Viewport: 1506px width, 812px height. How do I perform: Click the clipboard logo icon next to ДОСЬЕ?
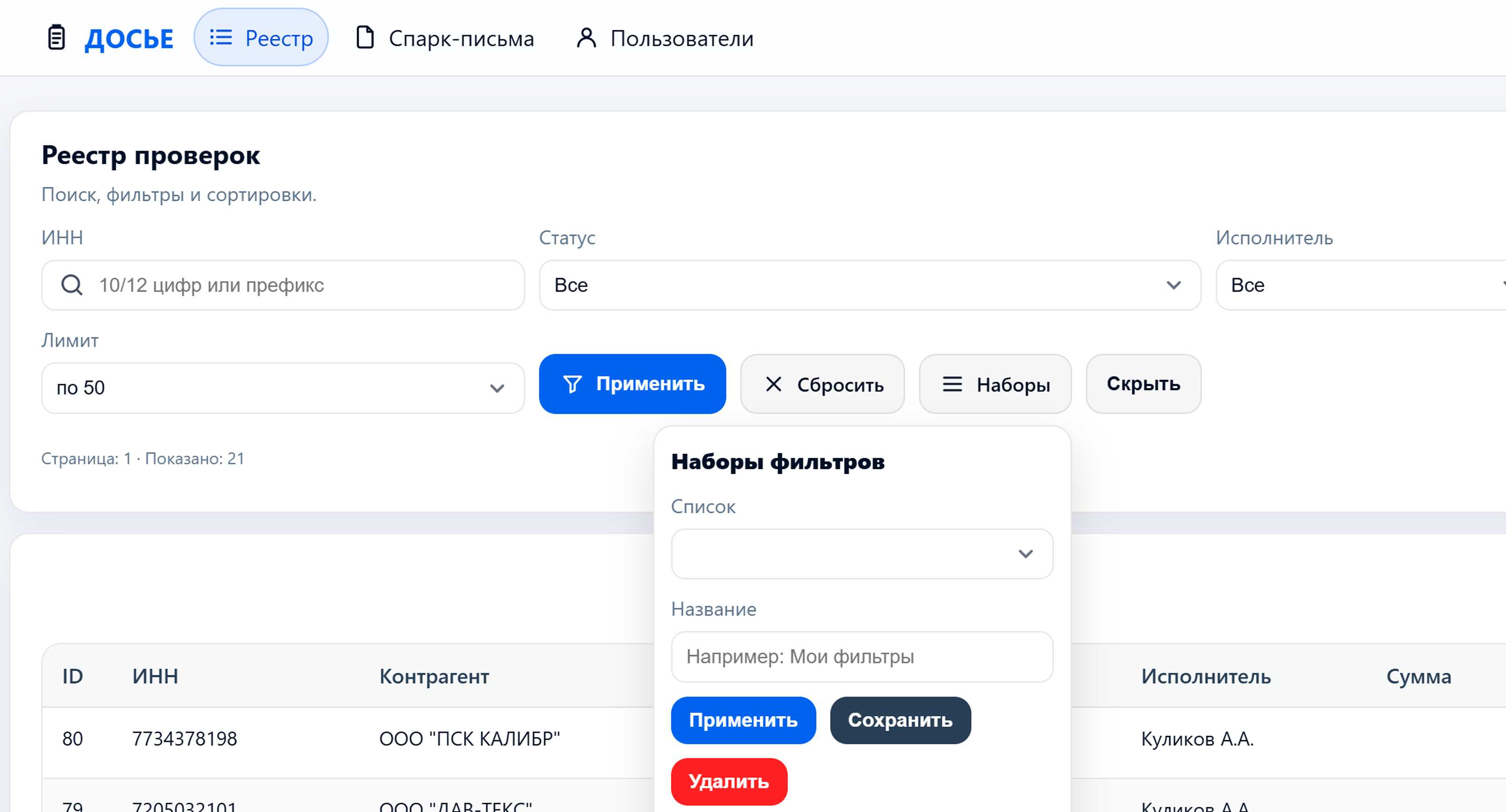pyautogui.click(x=56, y=38)
